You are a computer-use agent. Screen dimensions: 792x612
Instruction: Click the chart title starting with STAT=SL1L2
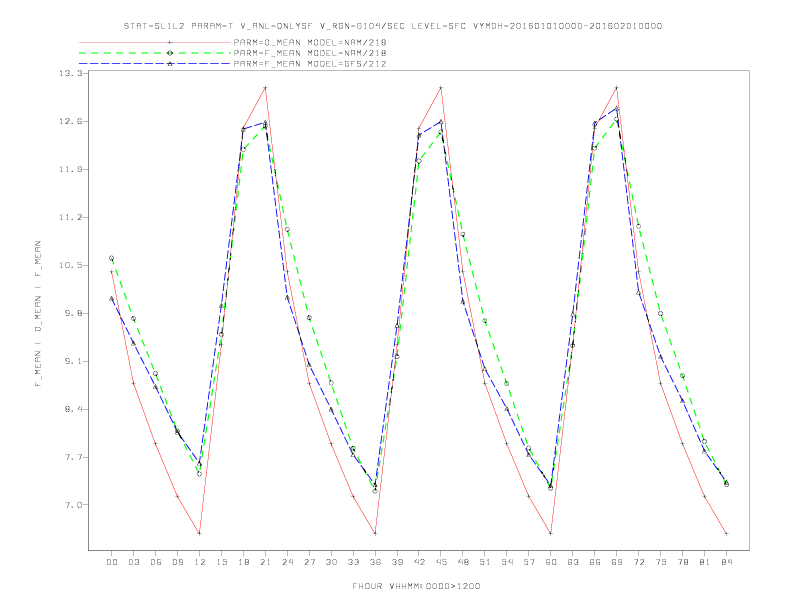pyautogui.click(x=393, y=26)
